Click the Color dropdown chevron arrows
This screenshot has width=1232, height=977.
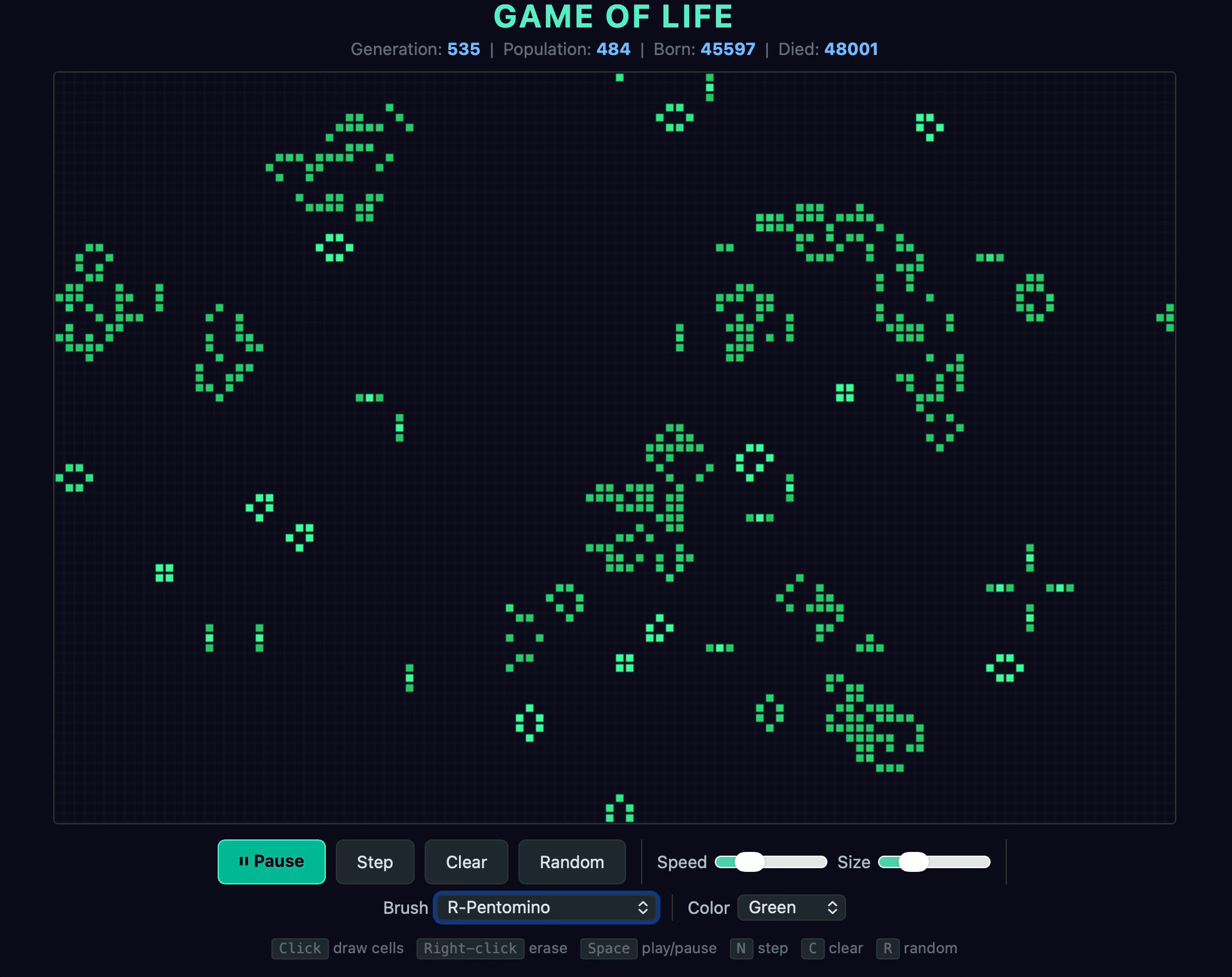click(832, 908)
